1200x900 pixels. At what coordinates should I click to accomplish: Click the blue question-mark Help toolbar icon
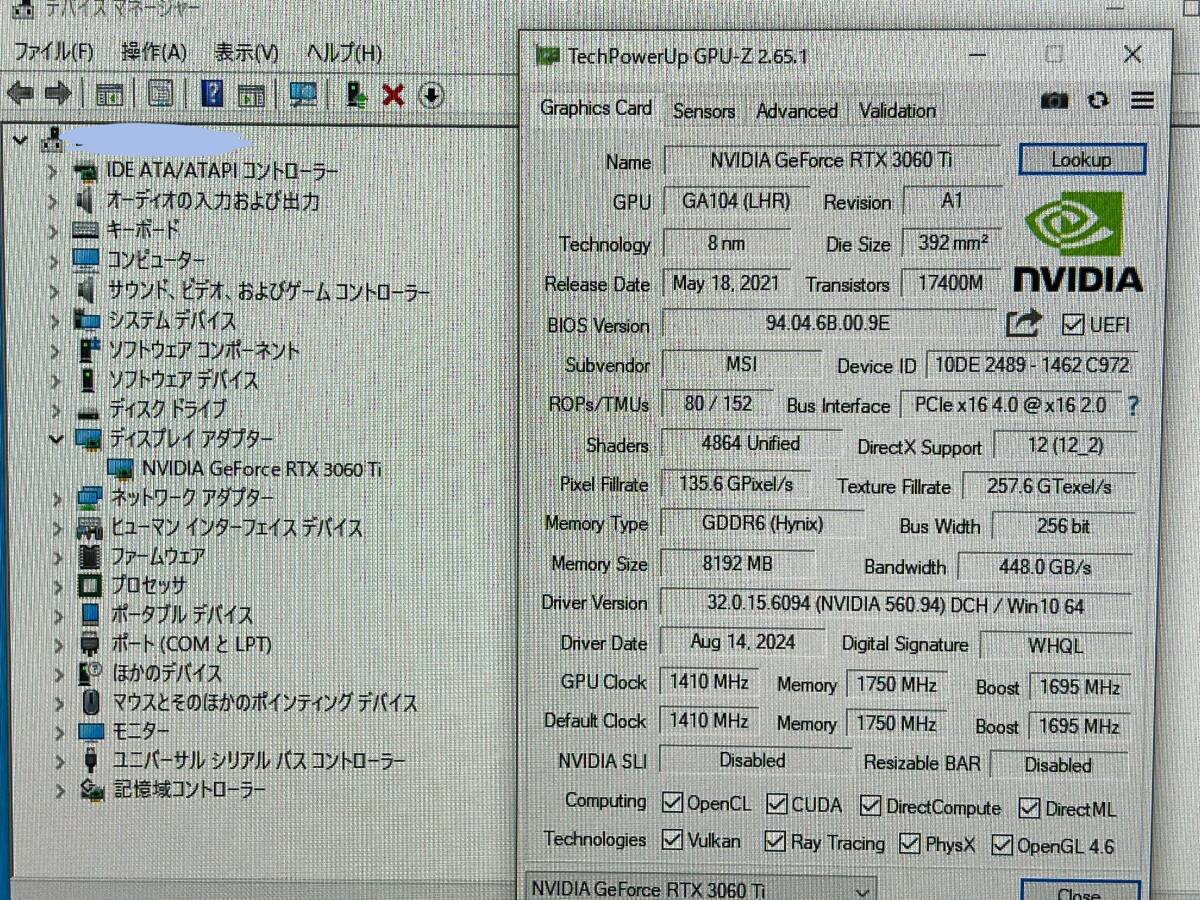212,94
